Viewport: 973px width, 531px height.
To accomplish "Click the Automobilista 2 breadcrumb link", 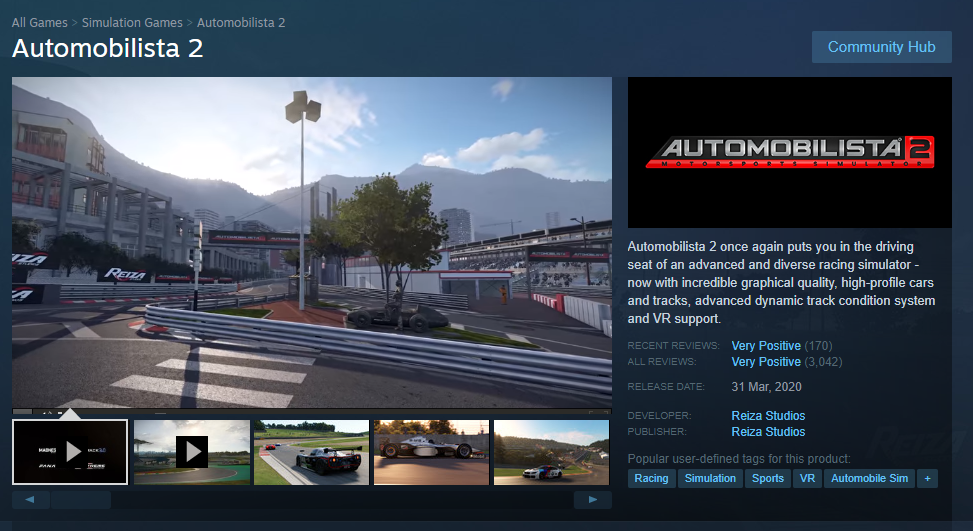I will [241, 22].
